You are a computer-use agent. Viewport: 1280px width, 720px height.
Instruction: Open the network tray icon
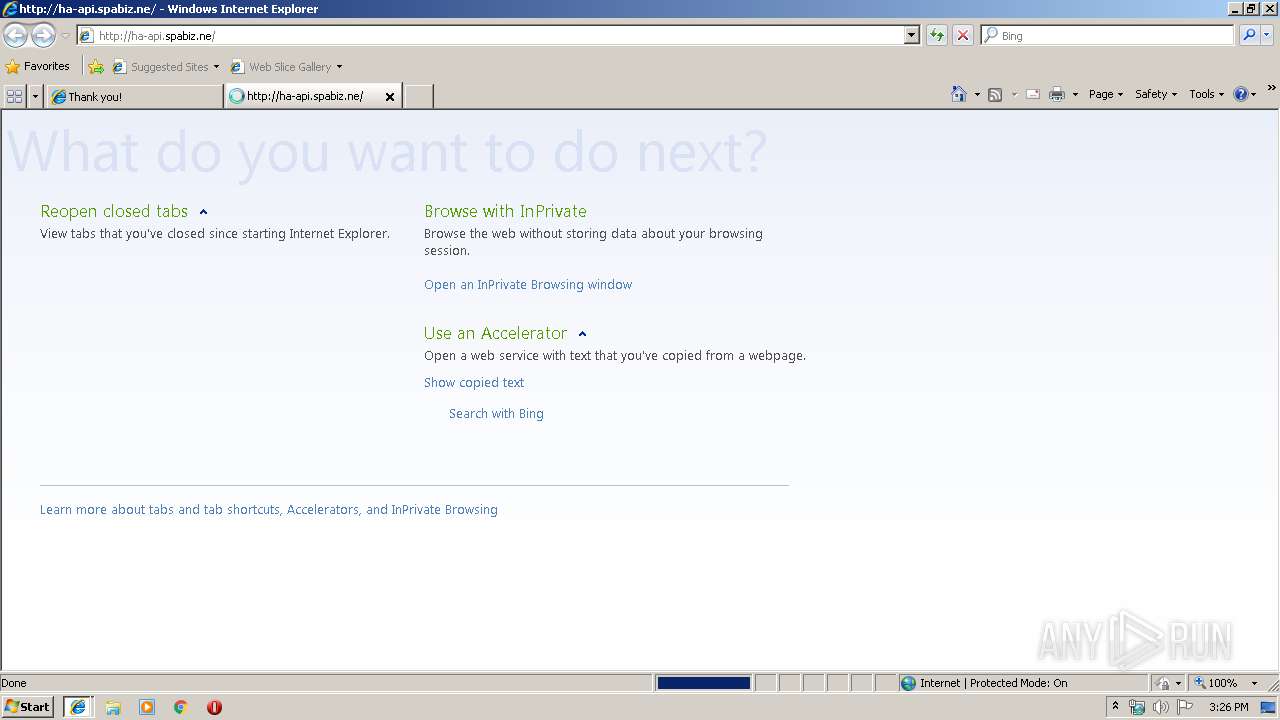pyautogui.click(x=1137, y=707)
